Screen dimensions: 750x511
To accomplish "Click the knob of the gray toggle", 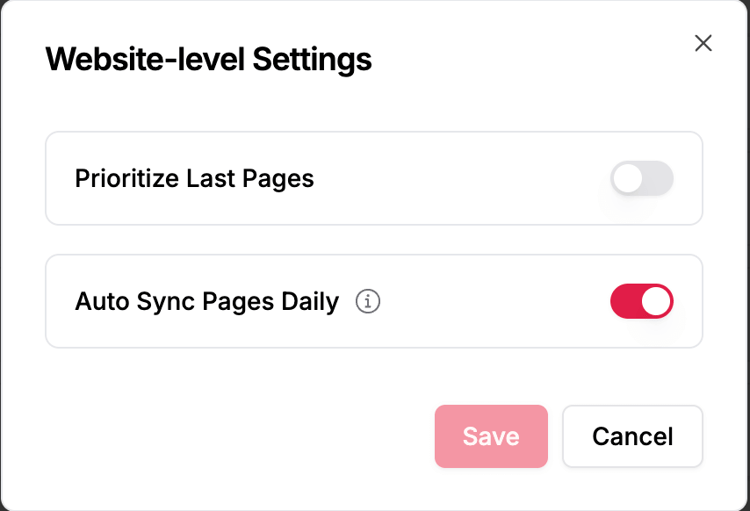I will 628,179.
